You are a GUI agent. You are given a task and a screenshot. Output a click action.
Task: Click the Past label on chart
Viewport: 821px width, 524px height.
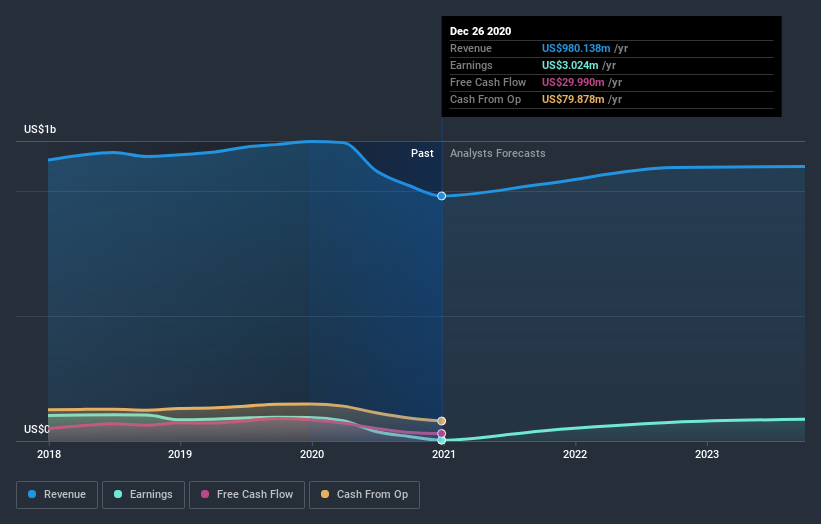422,153
